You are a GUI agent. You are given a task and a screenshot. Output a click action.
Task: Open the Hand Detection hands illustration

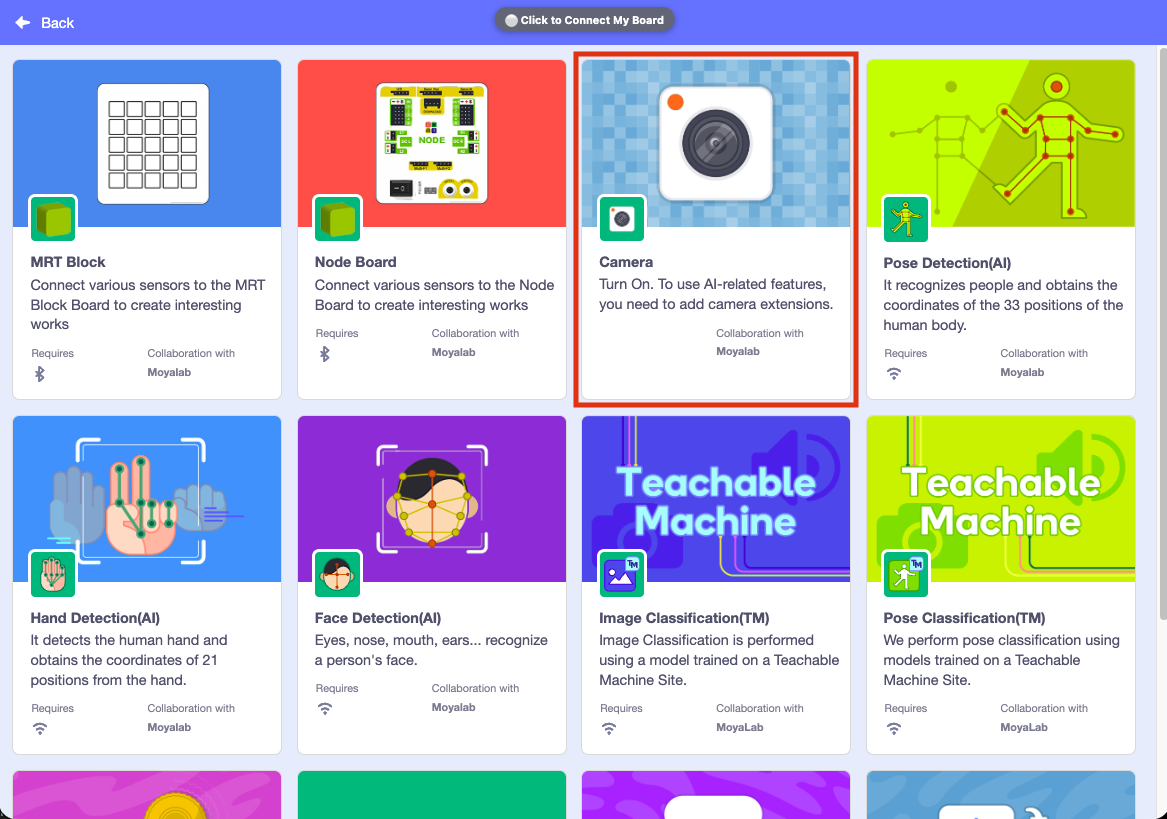click(x=147, y=499)
